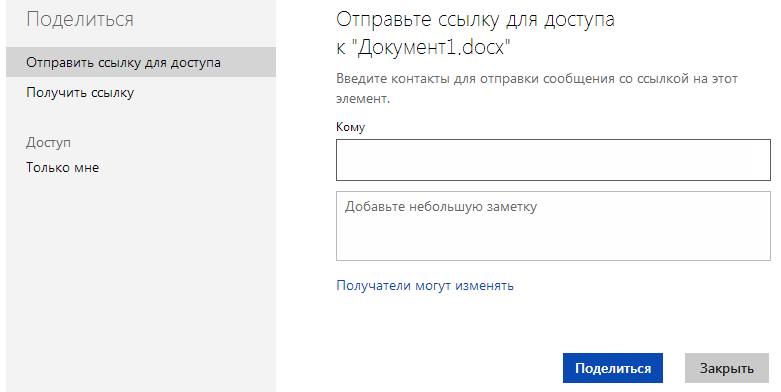The width and height of the screenshot is (781, 392).
Task: Switch to getting a link in sidebar
Action: click(x=80, y=93)
